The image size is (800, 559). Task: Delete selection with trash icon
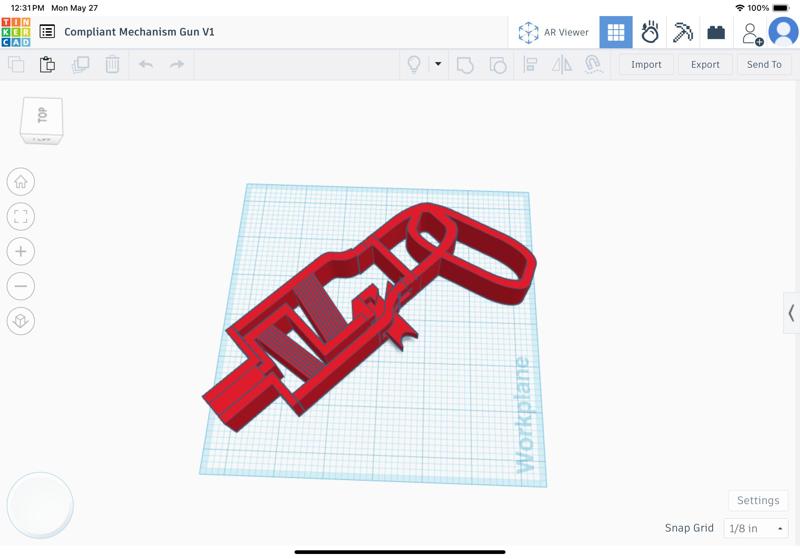[112, 65]
